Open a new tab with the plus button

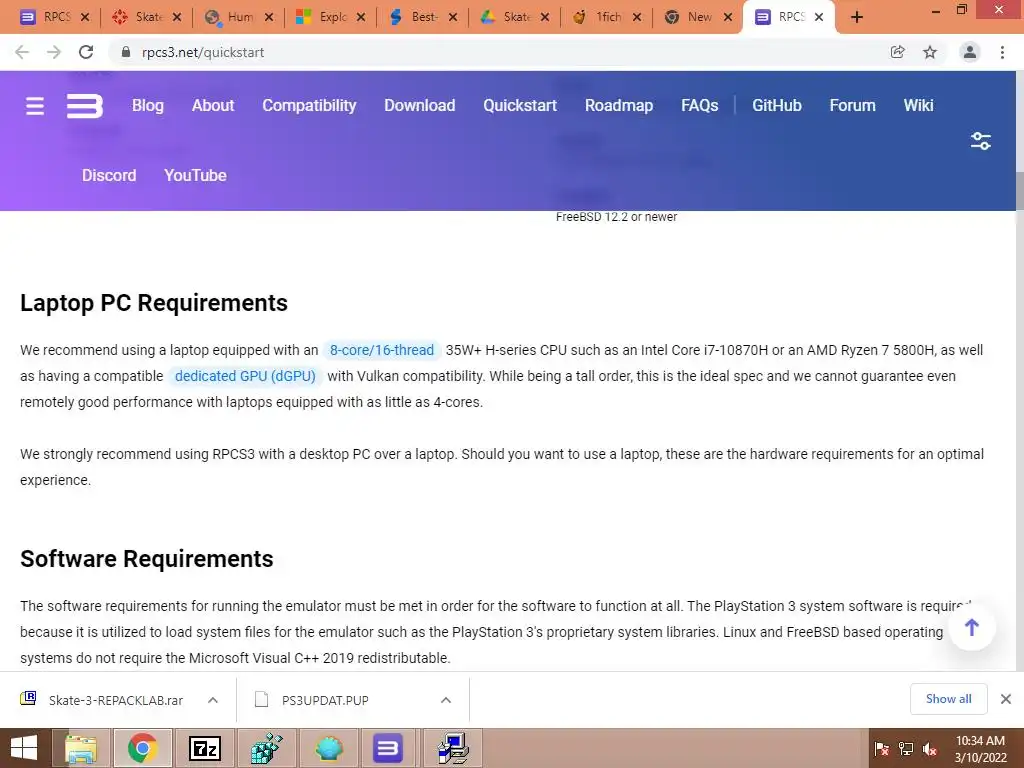pyautogui.click(x=857, y=17)
